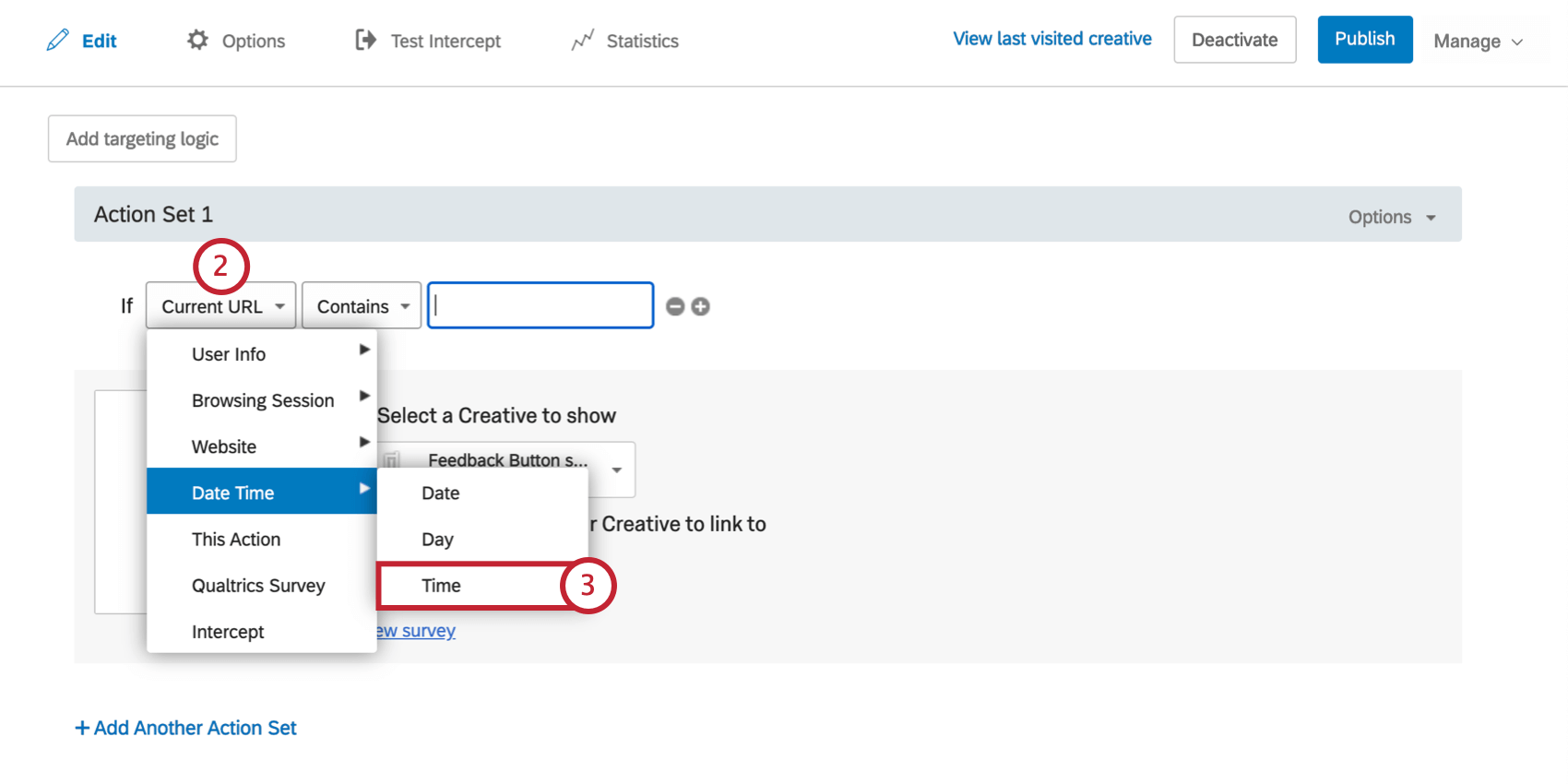Open the Current URL condition dropdown
This screenshot has width=1568, height=784.
click(x=220, y=305)
